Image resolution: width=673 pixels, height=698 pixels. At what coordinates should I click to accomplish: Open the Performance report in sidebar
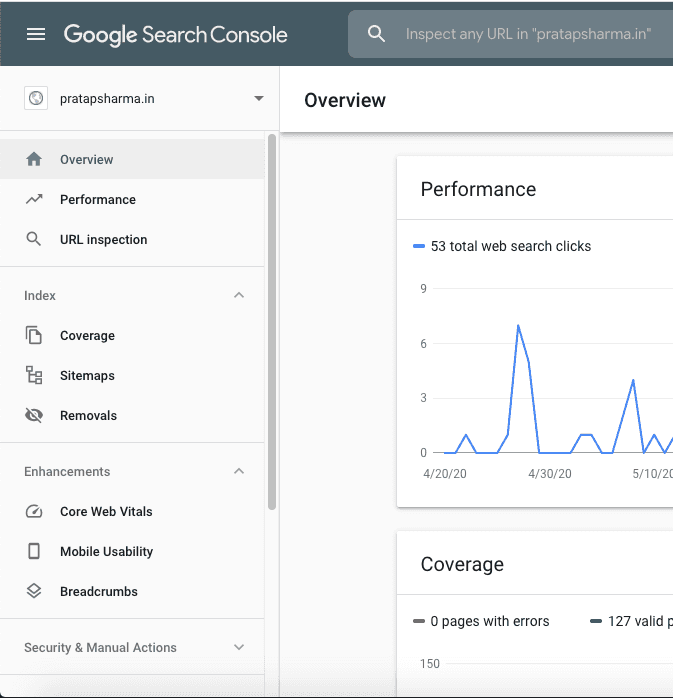pos(132,199)
